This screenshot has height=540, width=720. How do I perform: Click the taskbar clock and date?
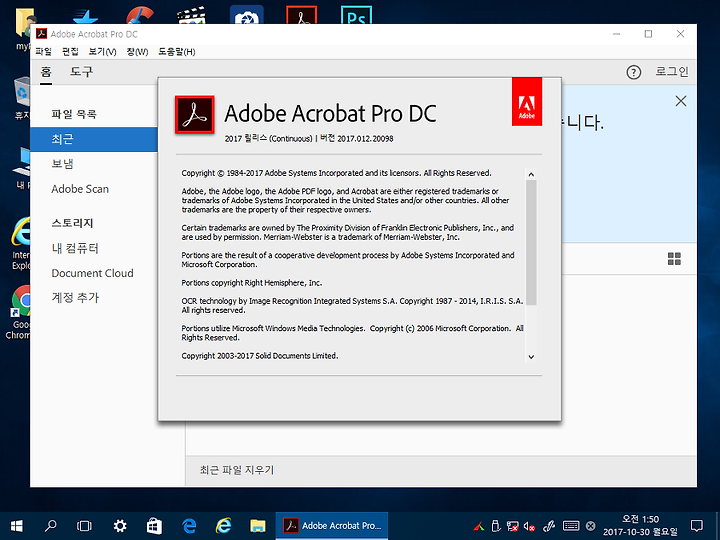click(640, 526)
